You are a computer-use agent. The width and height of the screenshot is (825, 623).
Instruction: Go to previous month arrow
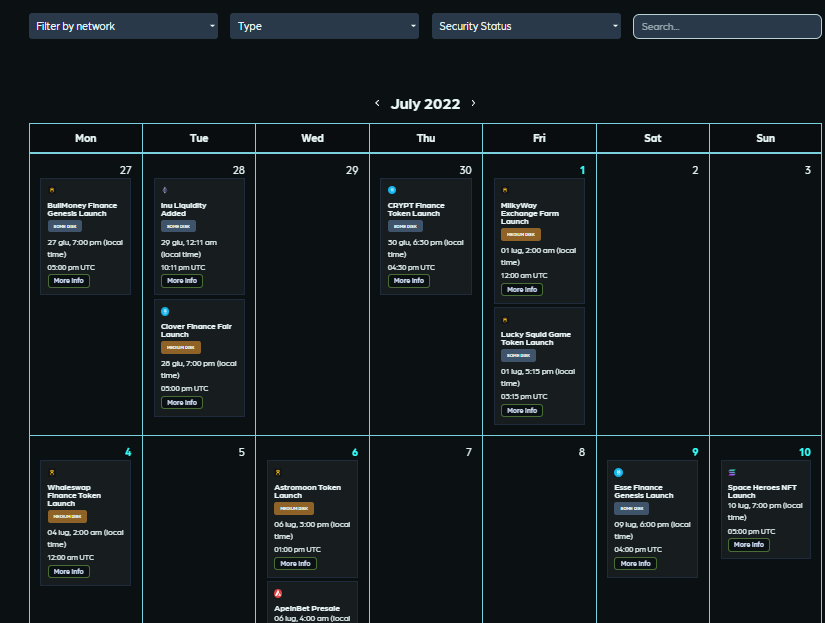(377, 103)
